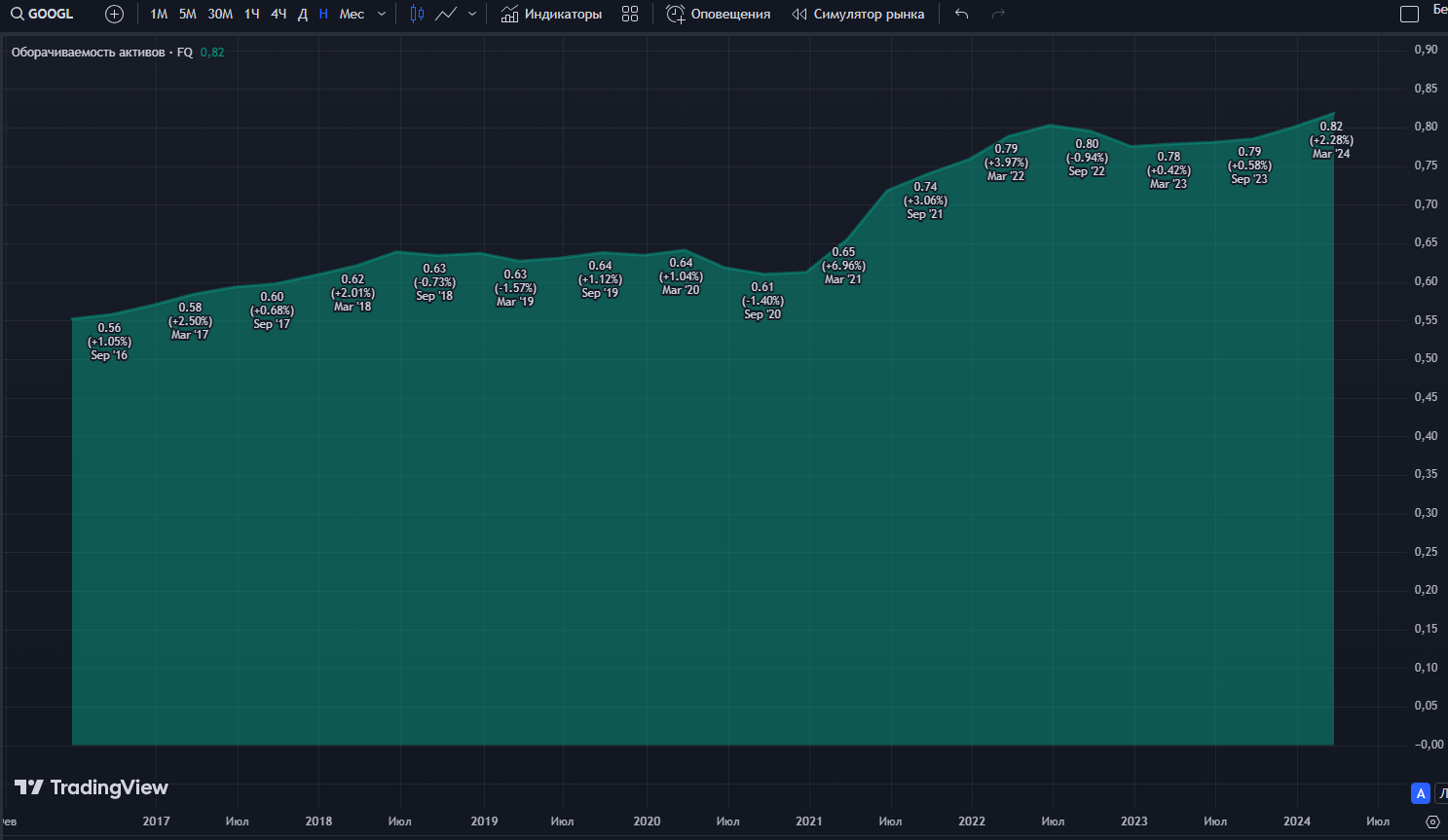The width and height of the screenshot is (1448, 840).
Task: Click the Mar '21 data label 0.65
Action: (843, 266)
